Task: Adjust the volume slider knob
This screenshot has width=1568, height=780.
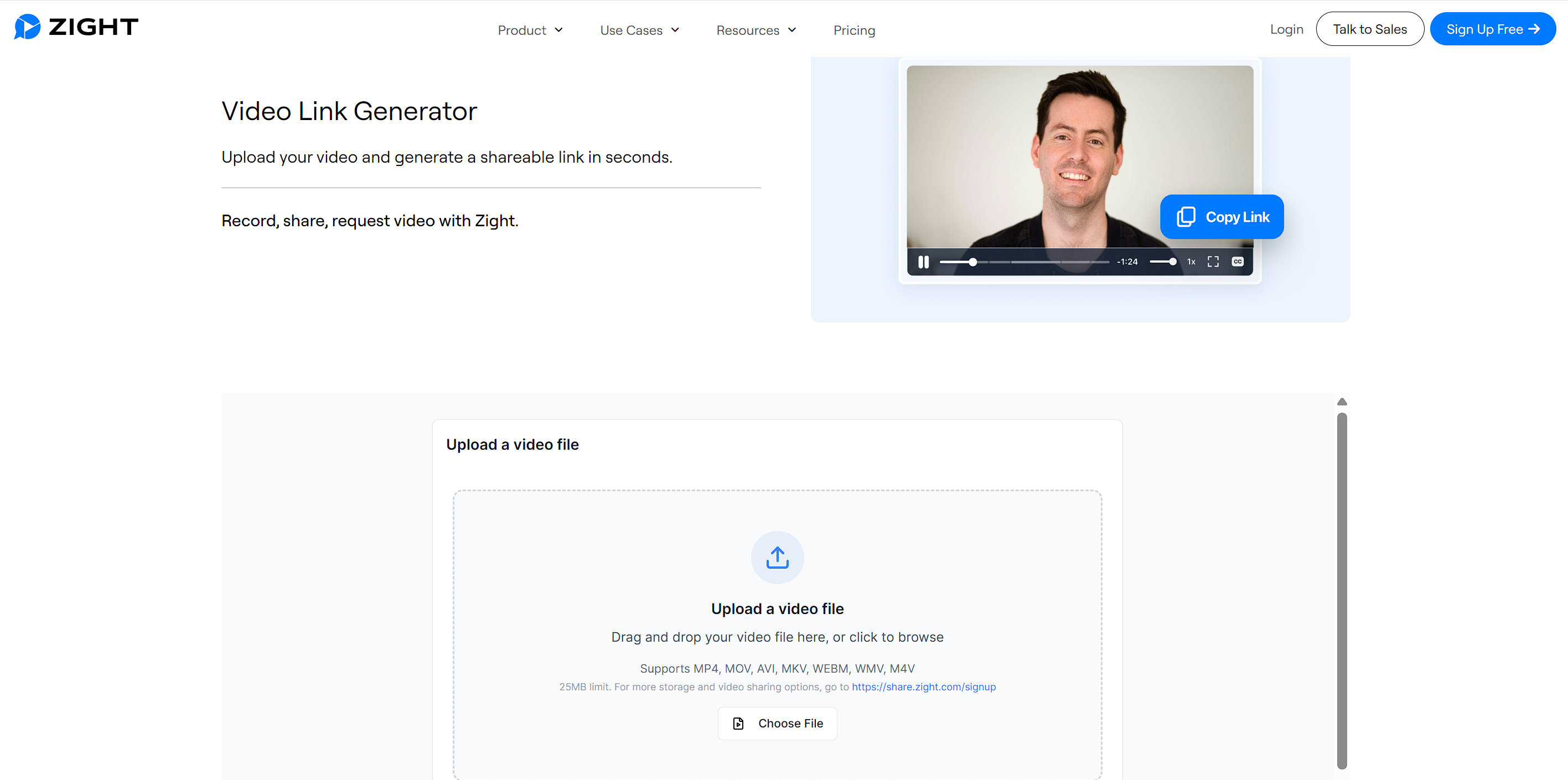Action: [1172, 262]
